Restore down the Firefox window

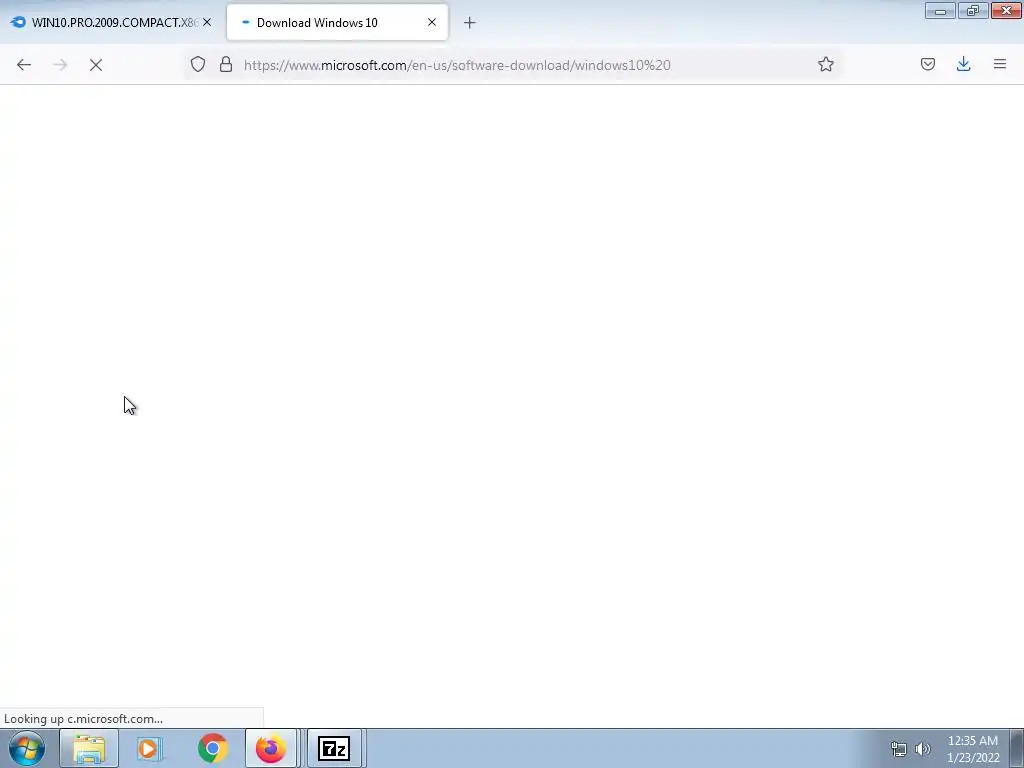(x=973, y=10)
